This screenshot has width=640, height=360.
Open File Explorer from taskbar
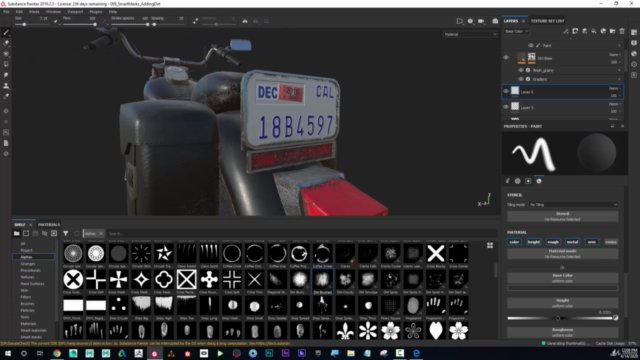pyautogui.click(x=351, y=353)
